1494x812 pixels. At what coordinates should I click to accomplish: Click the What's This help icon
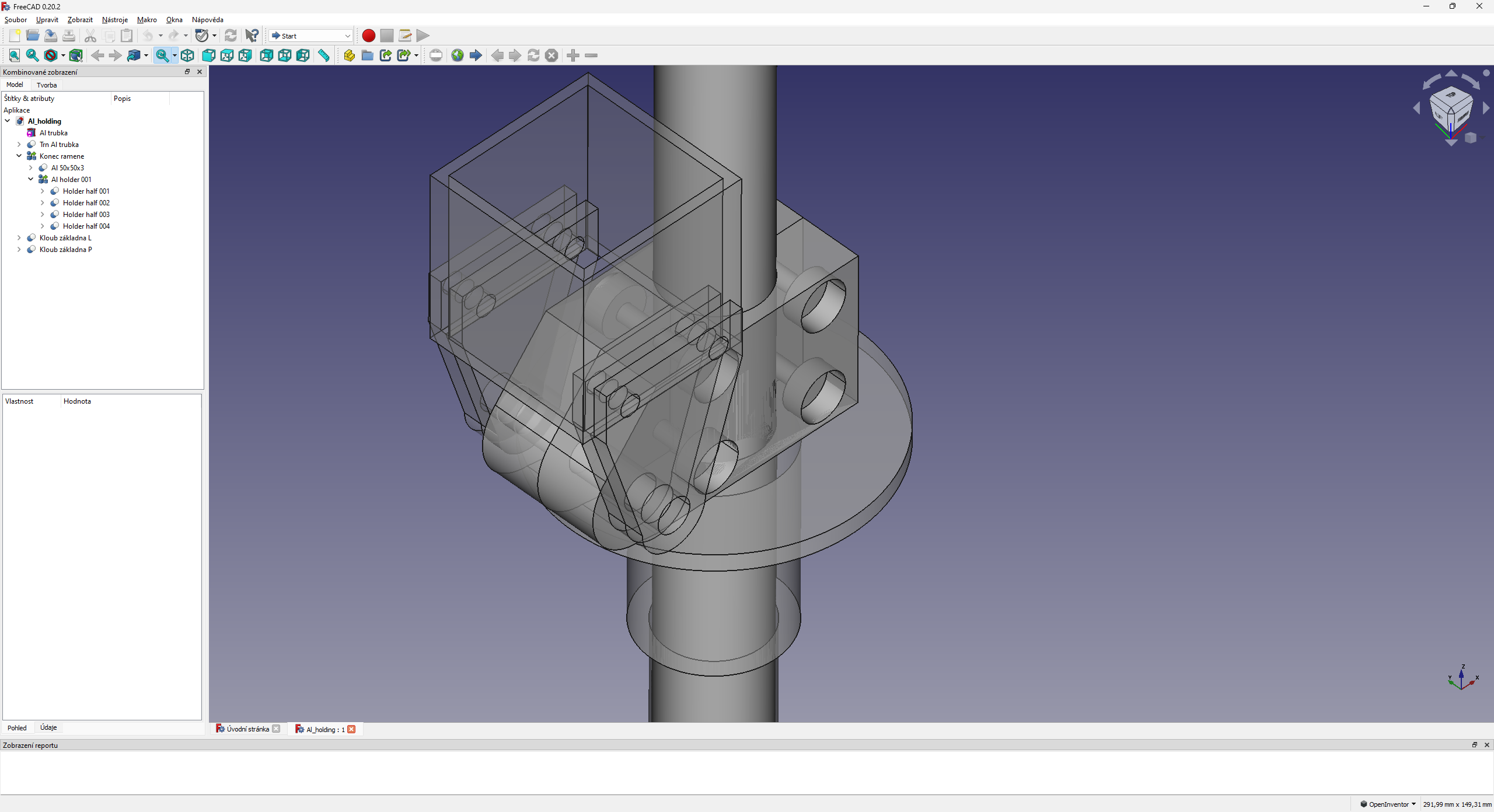tap(252, 36)
